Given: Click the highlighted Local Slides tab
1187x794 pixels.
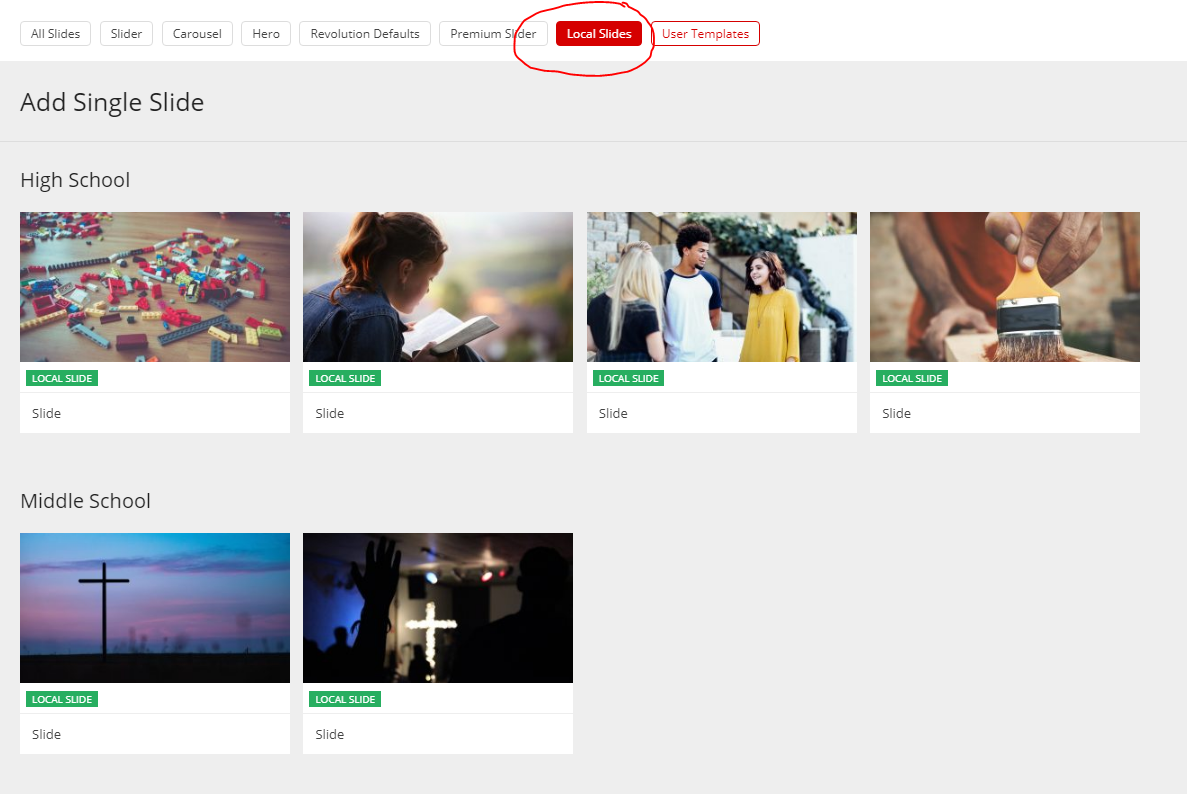Looking at the screenshot, I should [599, 34].
